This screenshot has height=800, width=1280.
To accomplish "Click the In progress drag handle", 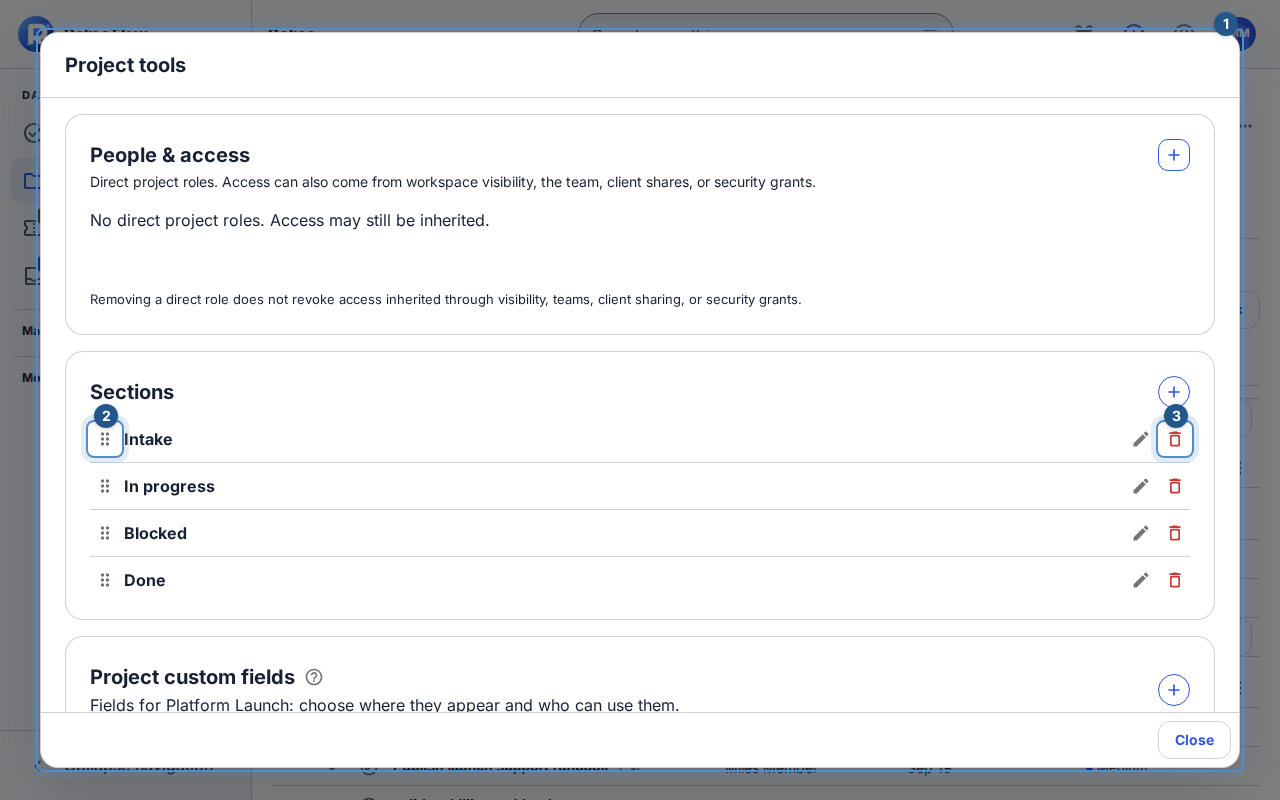I will point(105,486).
